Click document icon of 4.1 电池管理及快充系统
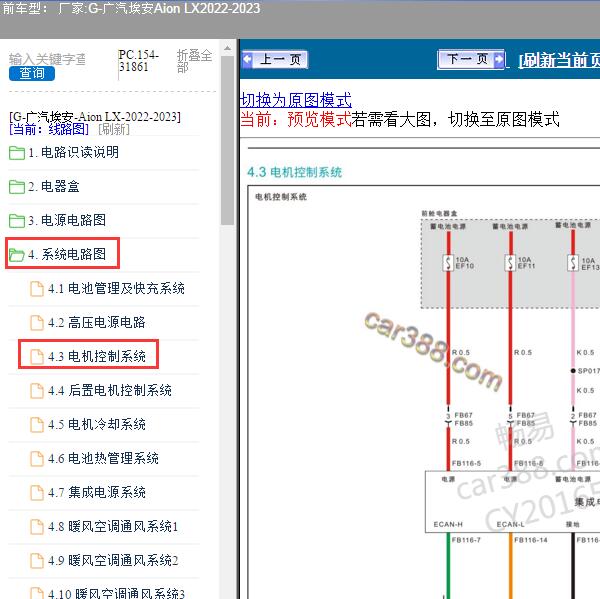 coord(37,289)
